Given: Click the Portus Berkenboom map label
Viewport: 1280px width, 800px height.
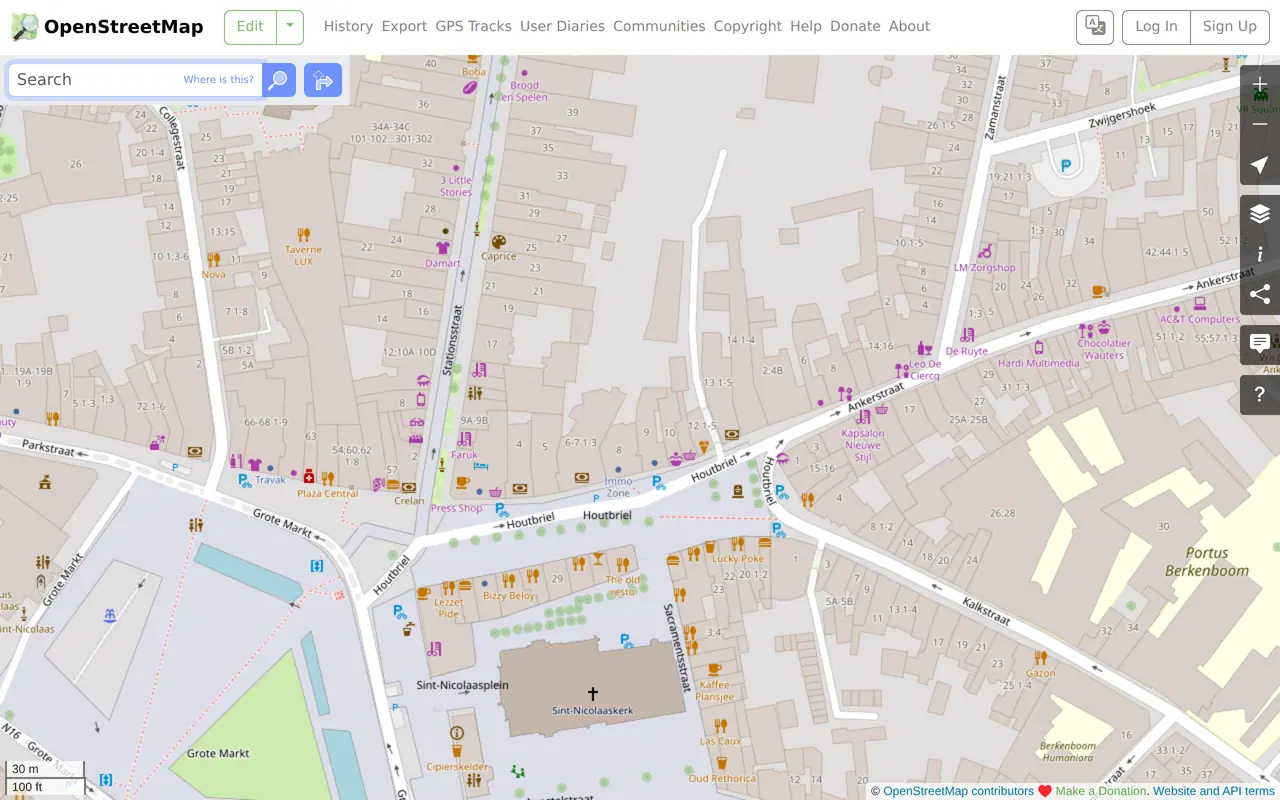Looking at the screenshot, I should coord(1207,562).
